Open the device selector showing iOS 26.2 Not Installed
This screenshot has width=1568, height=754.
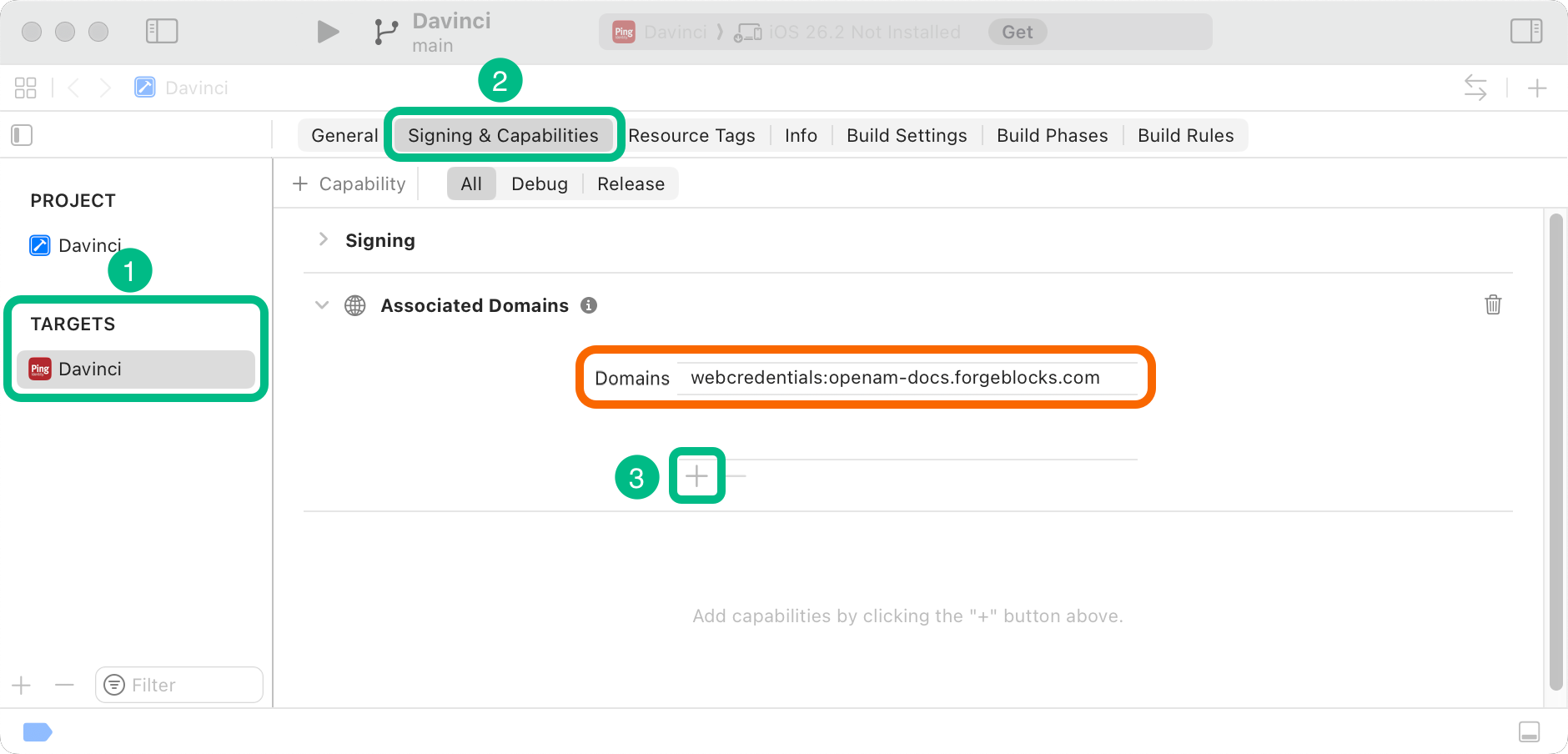[862, 32]
